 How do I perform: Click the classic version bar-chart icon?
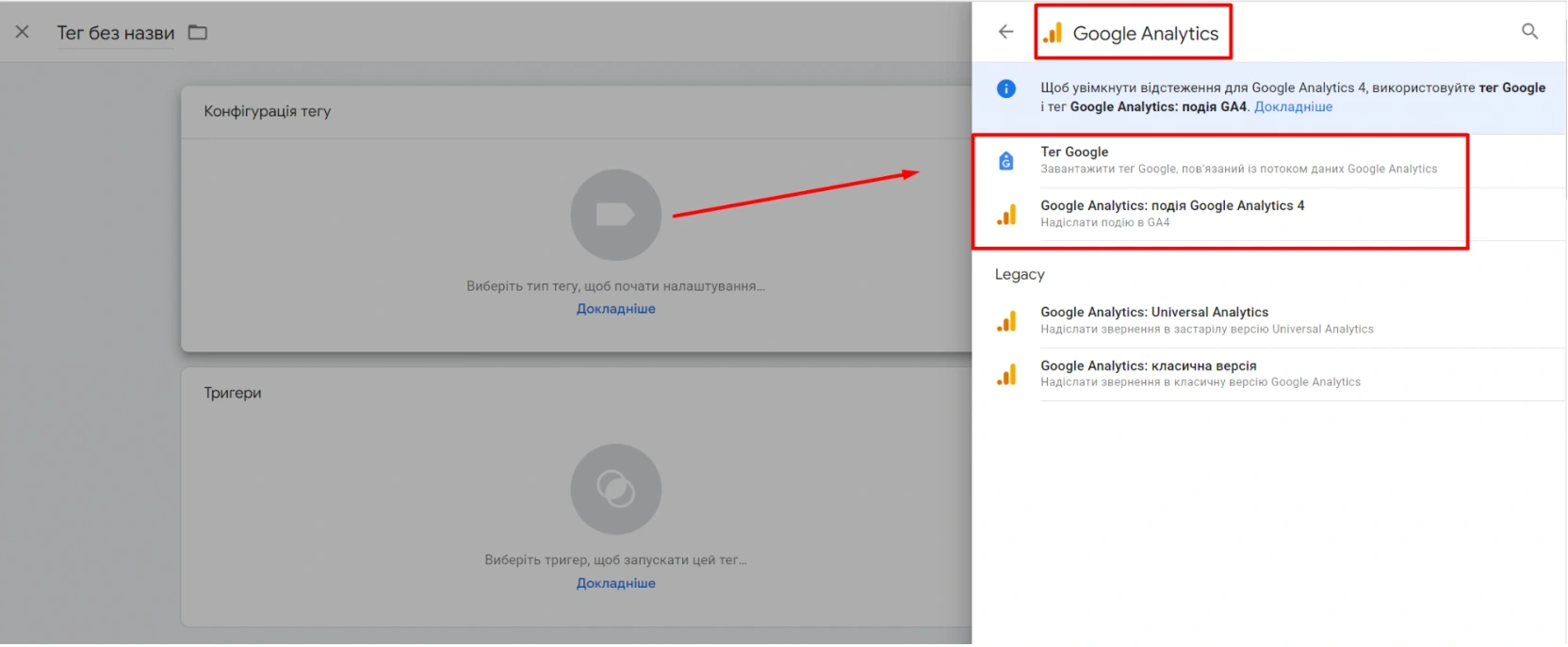pyautogui.click(x=1006, y=375)
